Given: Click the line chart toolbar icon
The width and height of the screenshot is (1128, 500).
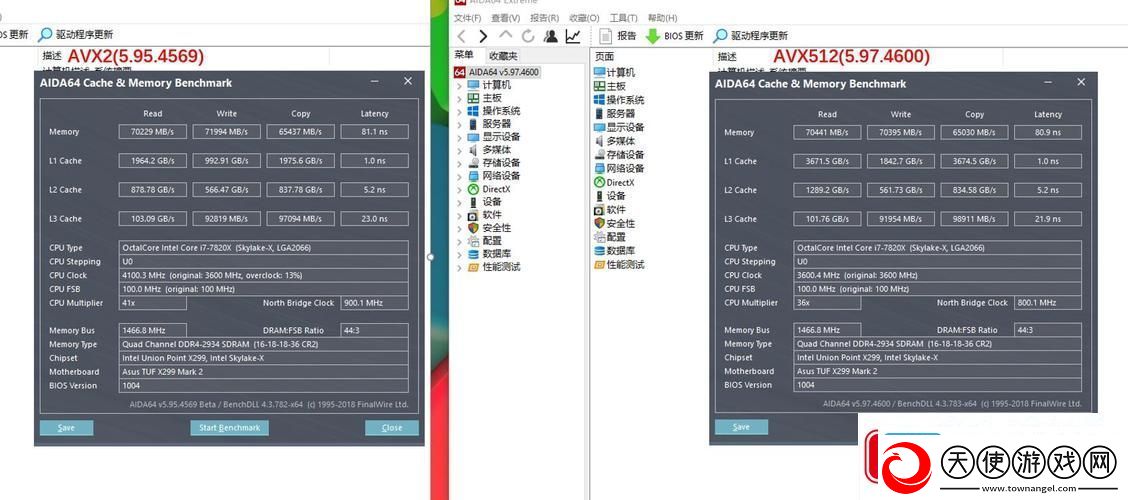Looking at the screenshot, I should (x=573, y=36).
